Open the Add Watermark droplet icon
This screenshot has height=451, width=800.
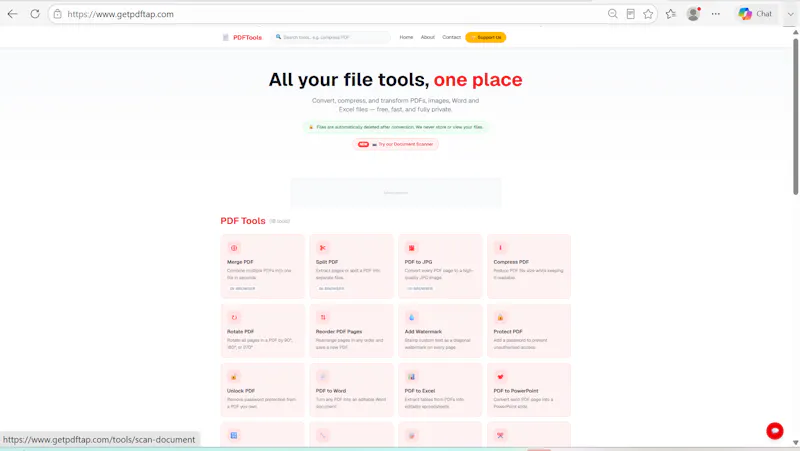[411, 317]
